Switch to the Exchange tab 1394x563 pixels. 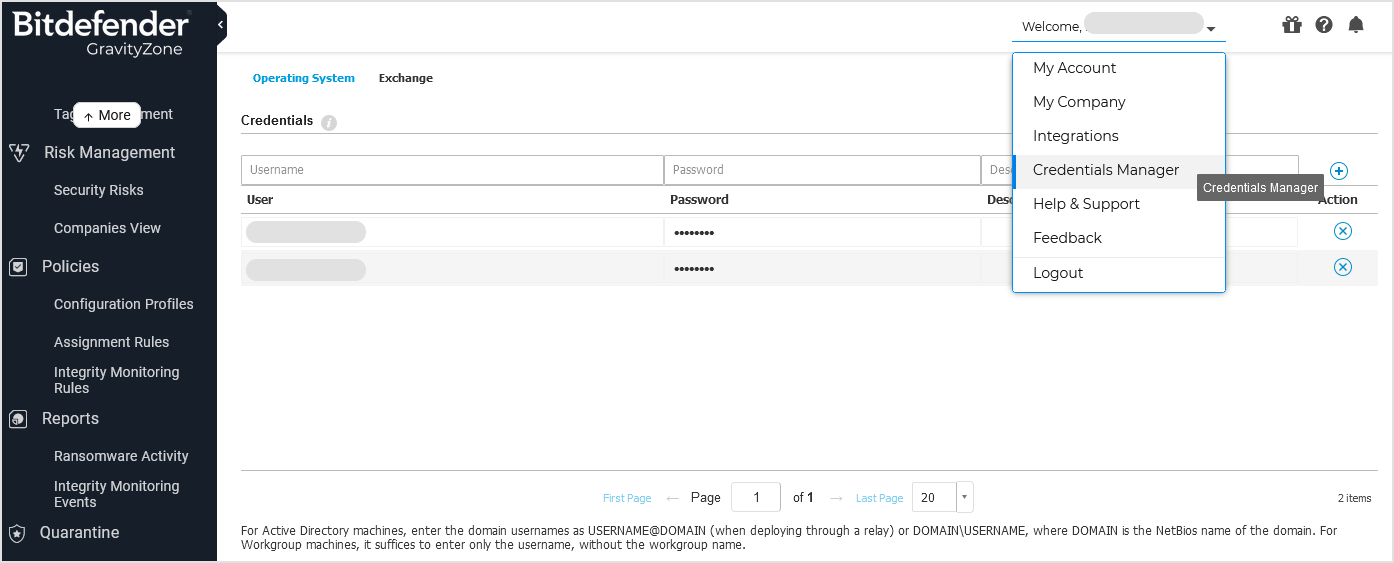pyautogui.click(x=406, y=78)
